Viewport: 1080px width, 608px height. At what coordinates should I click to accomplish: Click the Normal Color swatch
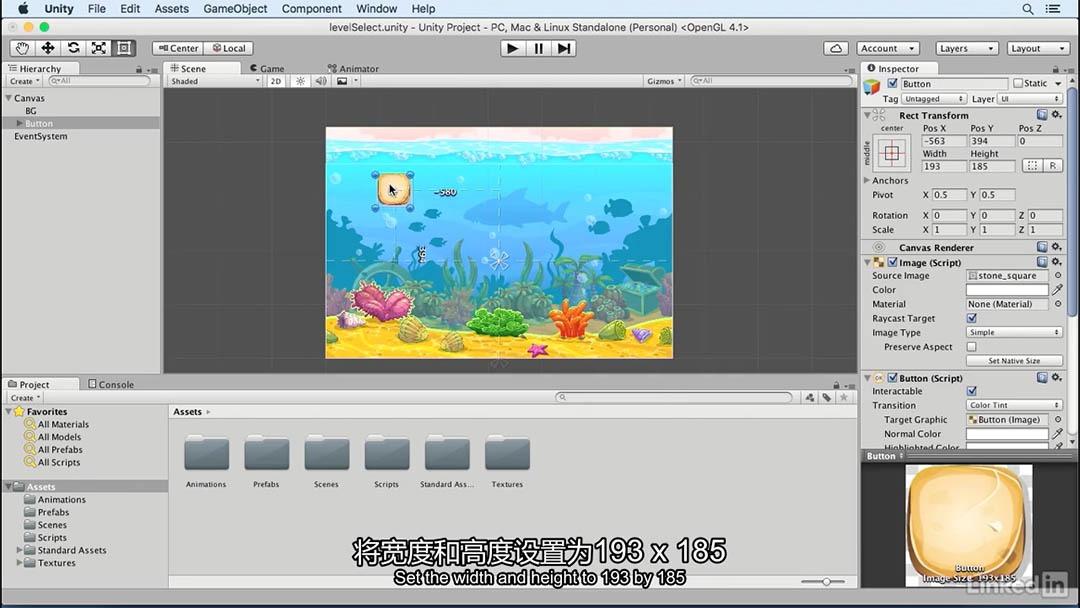(1007, 434)
